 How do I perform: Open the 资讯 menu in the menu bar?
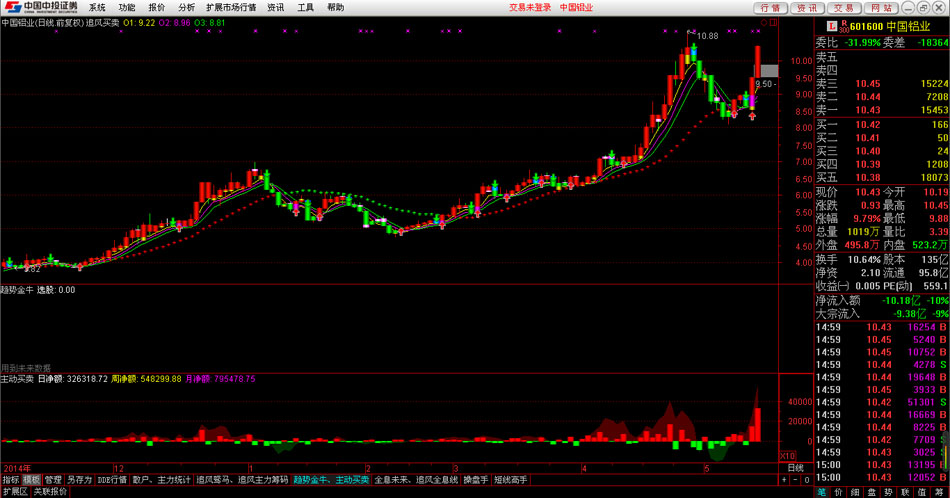pos(275,7)
